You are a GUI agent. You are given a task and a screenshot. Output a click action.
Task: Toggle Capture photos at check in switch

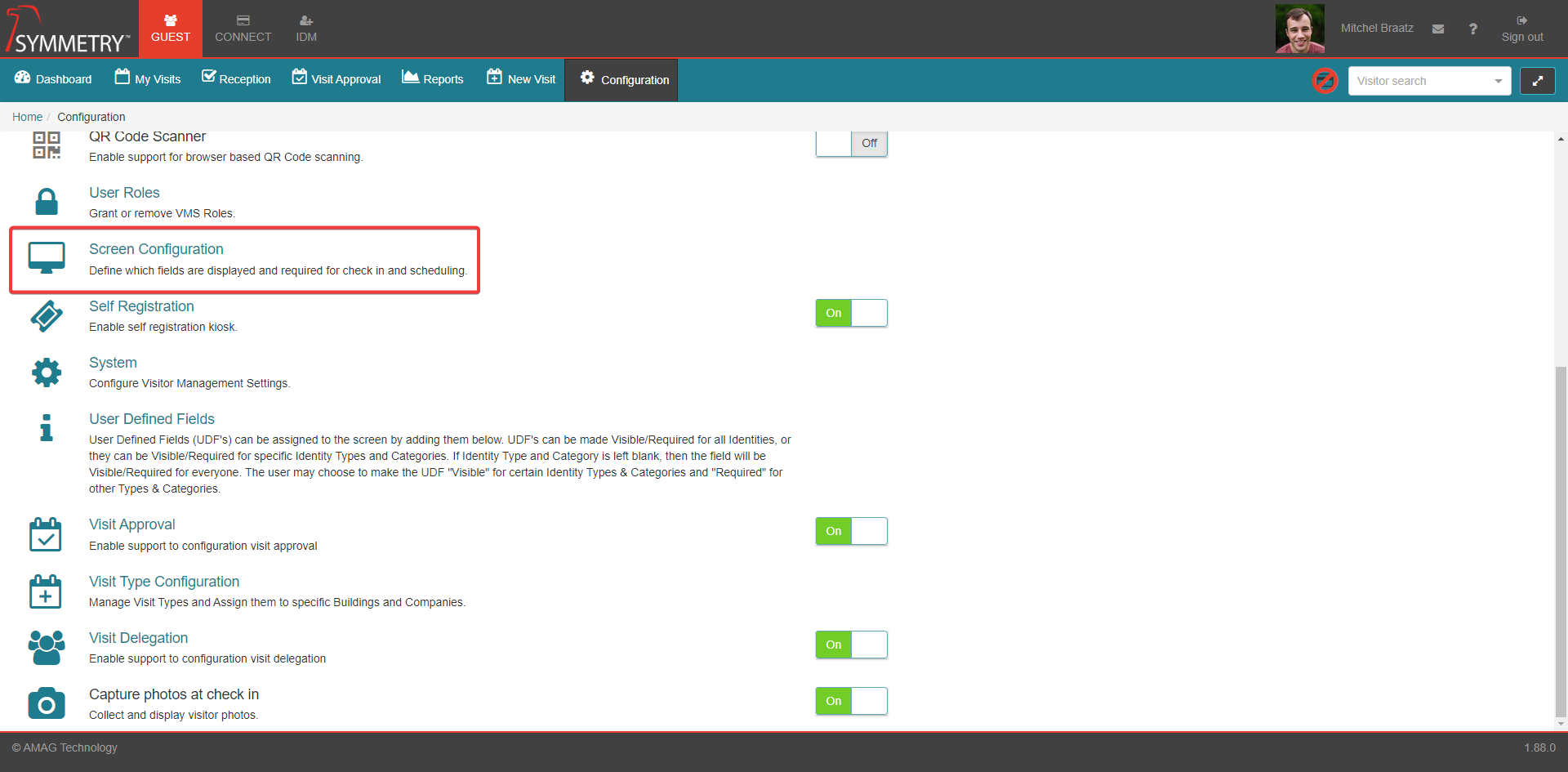click(x=851, y=701)
